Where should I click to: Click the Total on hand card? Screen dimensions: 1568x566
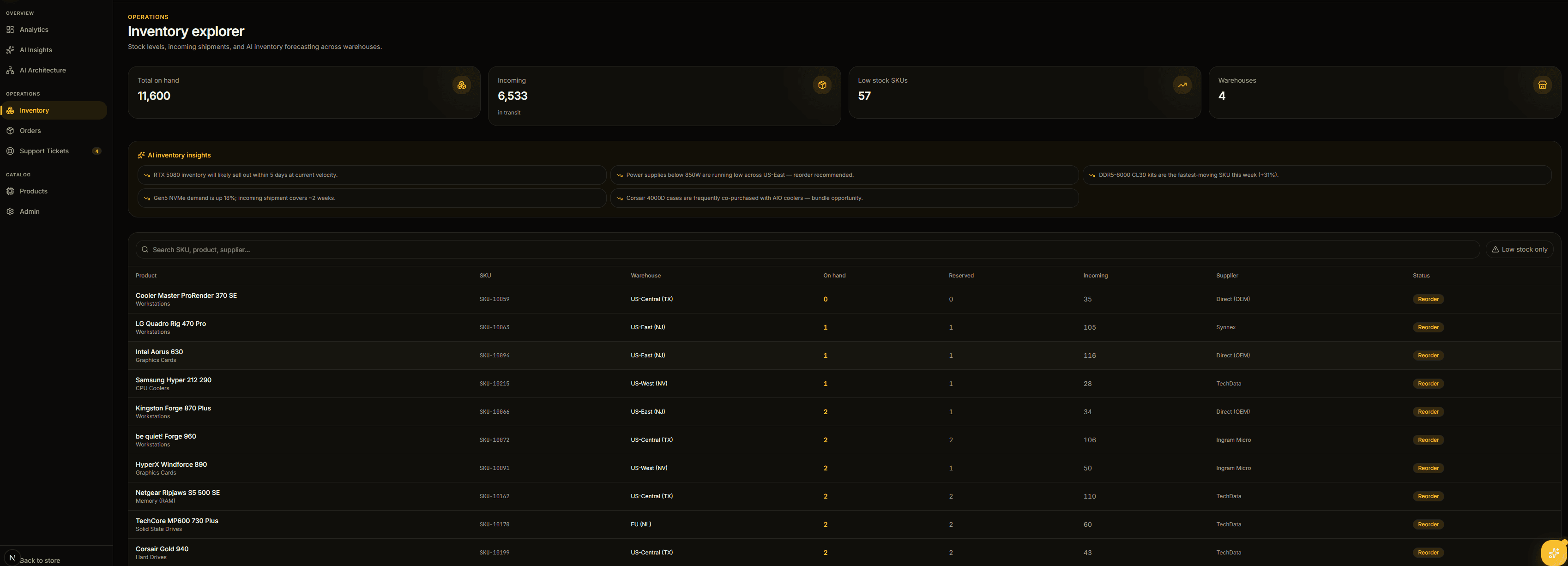click(x=304, y=92)
